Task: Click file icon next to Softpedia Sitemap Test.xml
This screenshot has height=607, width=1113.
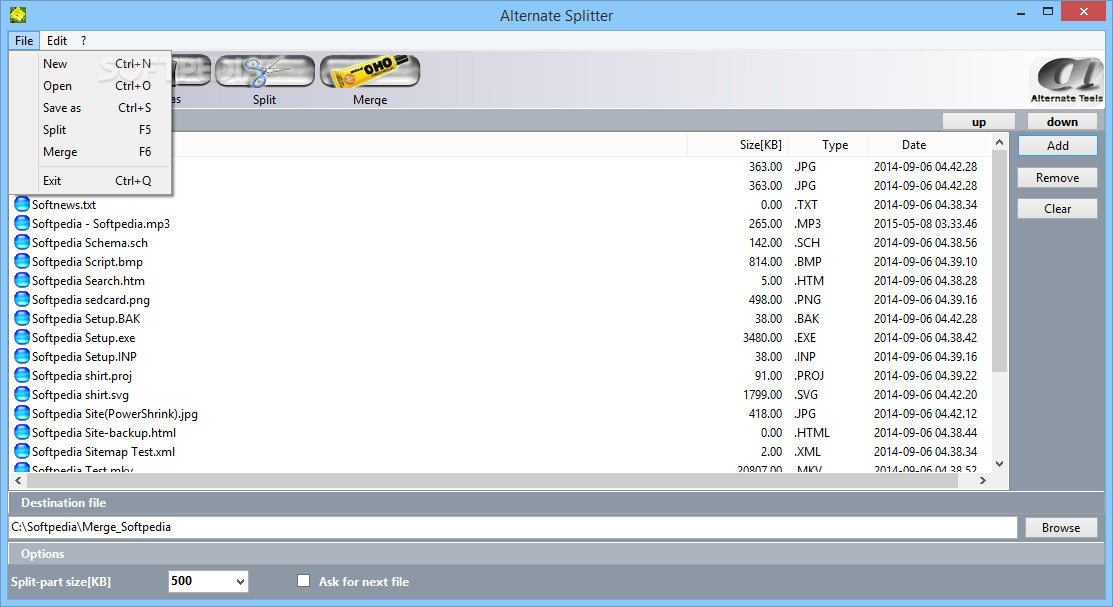Action: click(22, 452)
